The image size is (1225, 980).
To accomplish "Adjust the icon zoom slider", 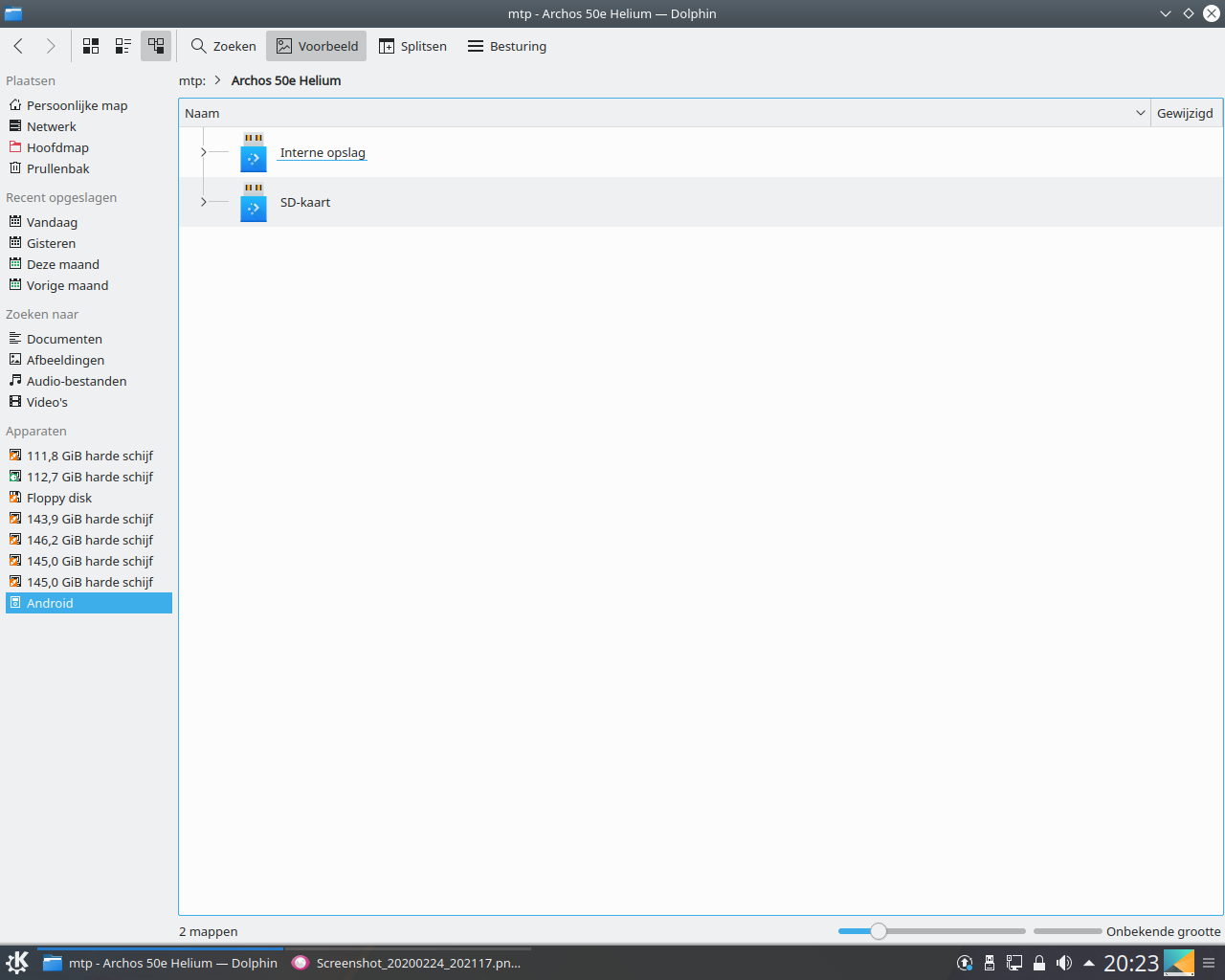I will [878, 931].
